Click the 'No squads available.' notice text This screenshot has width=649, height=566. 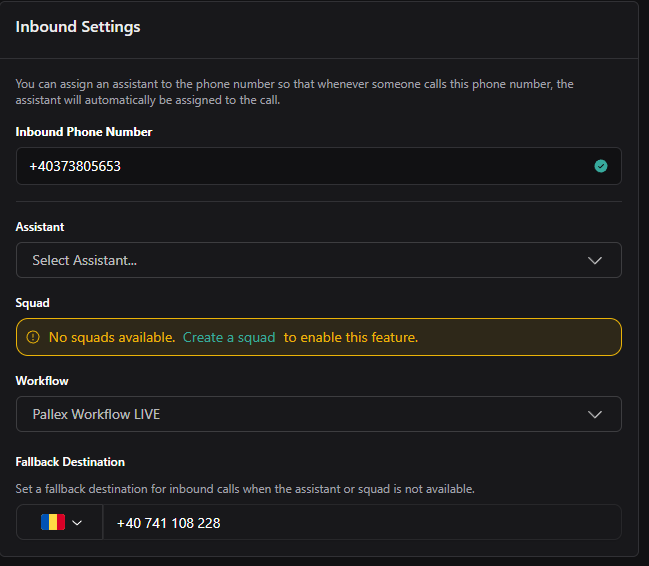112,338
